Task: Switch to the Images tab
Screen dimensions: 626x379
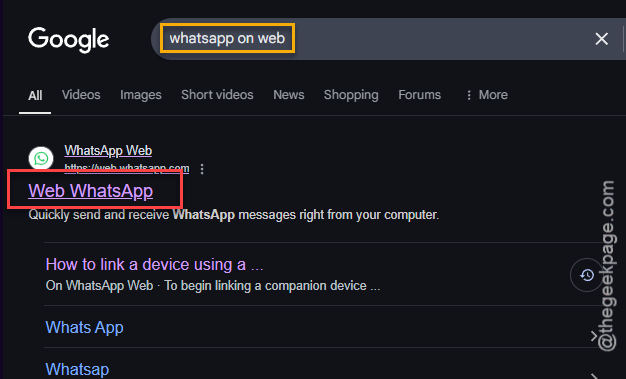Action: click(x=141, y=95)
